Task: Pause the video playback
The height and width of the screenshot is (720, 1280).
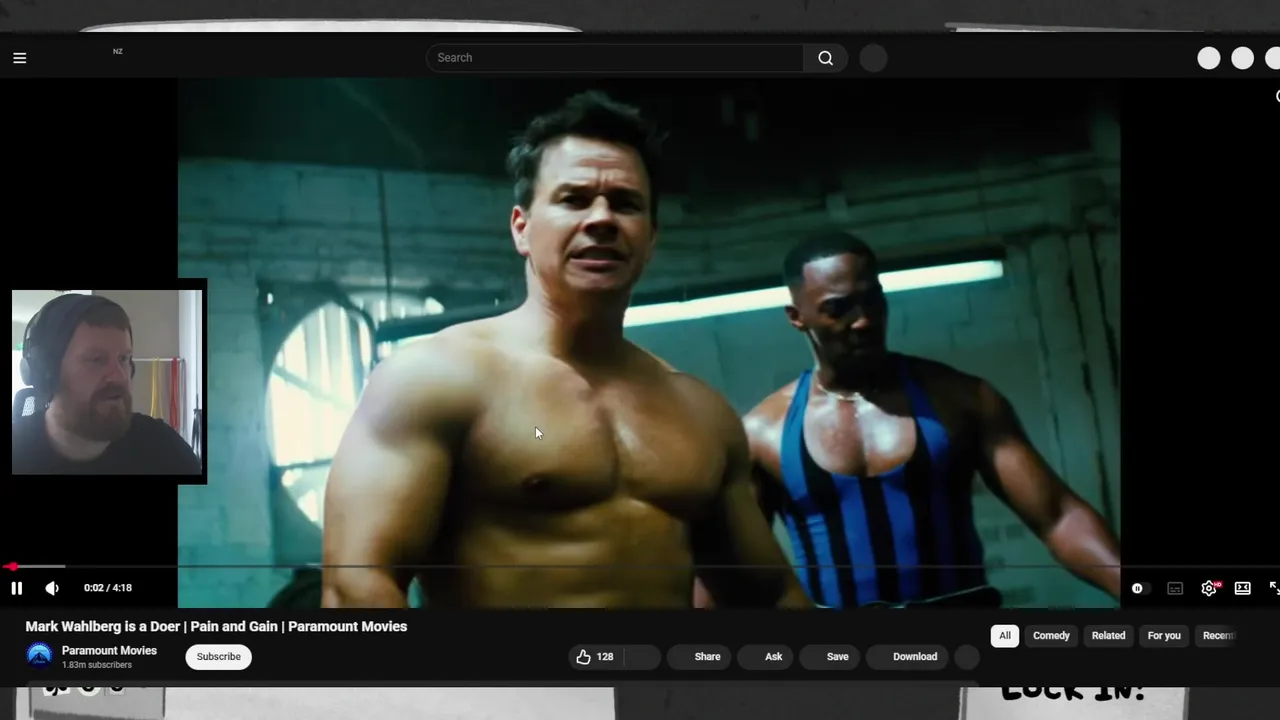Action: (16, 588)
